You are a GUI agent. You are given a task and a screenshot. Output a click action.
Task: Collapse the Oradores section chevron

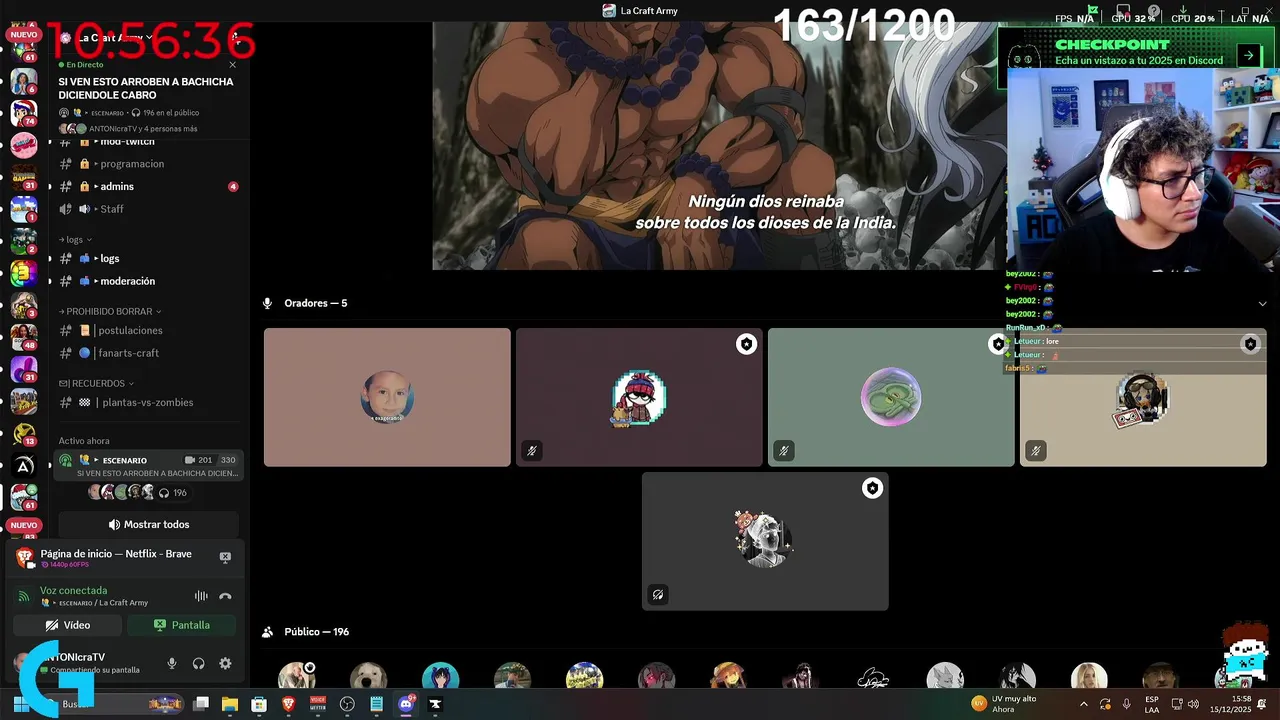1262,303
